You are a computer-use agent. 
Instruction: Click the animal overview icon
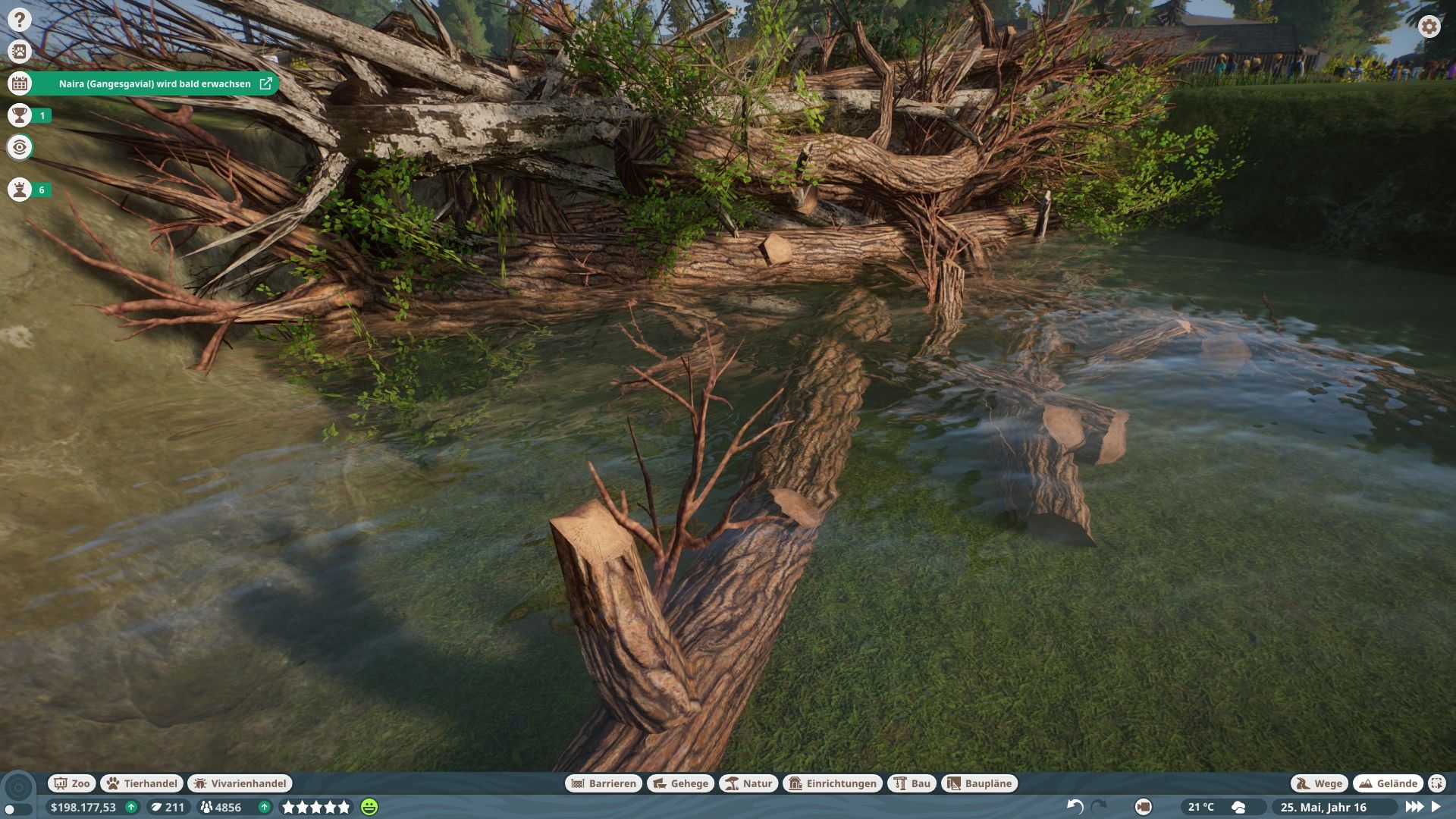[20, 52]
